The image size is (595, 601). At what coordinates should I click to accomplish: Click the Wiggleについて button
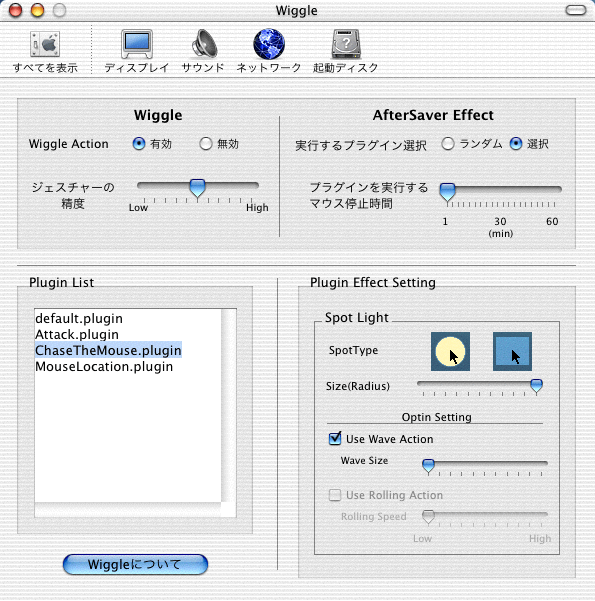[135, 564]
